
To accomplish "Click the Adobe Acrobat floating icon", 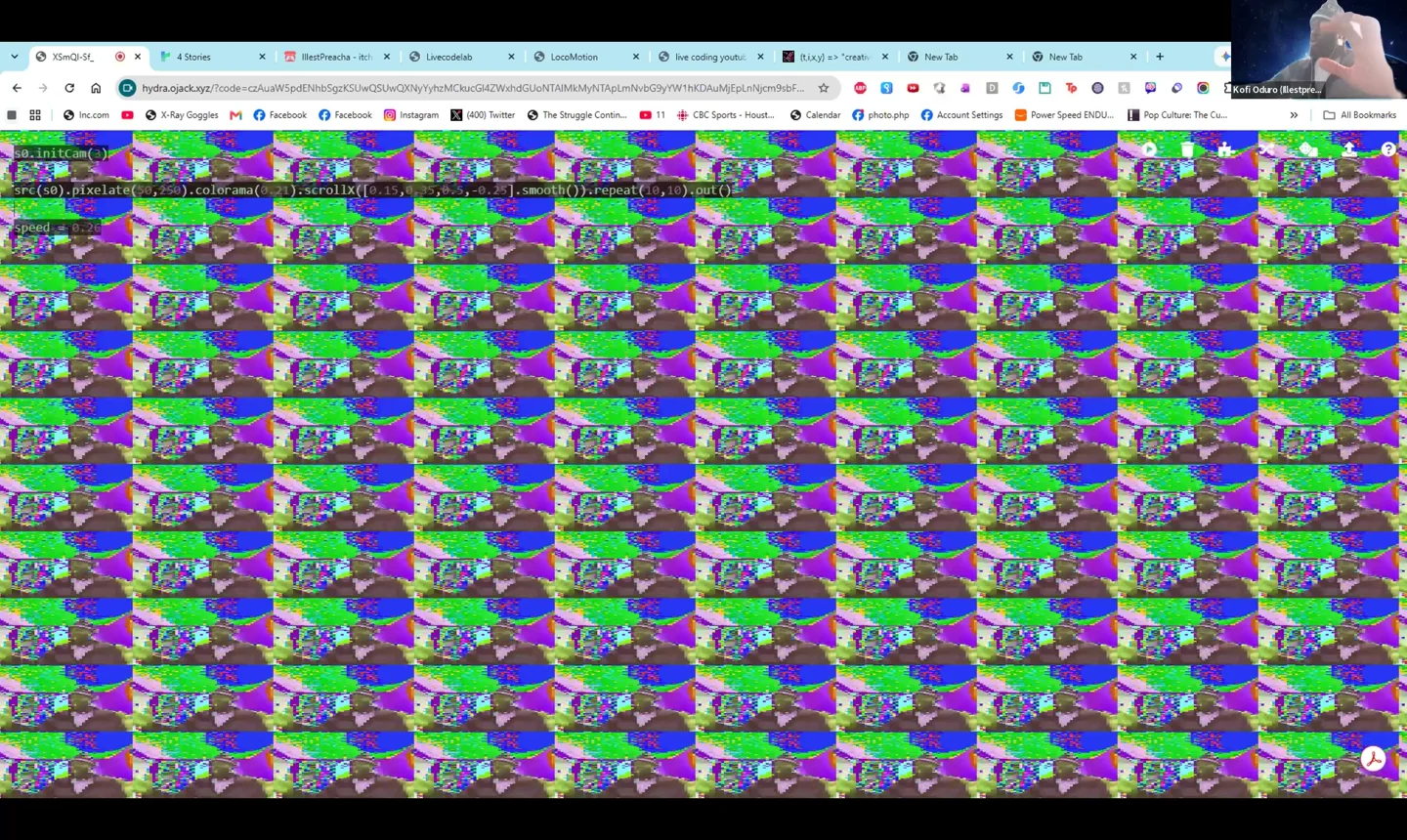I will point(1373,759).
